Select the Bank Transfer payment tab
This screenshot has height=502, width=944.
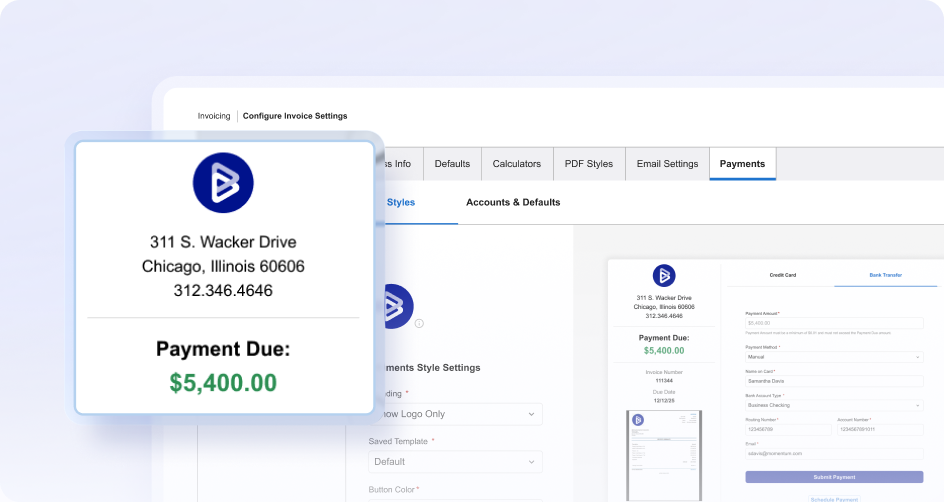885,275
